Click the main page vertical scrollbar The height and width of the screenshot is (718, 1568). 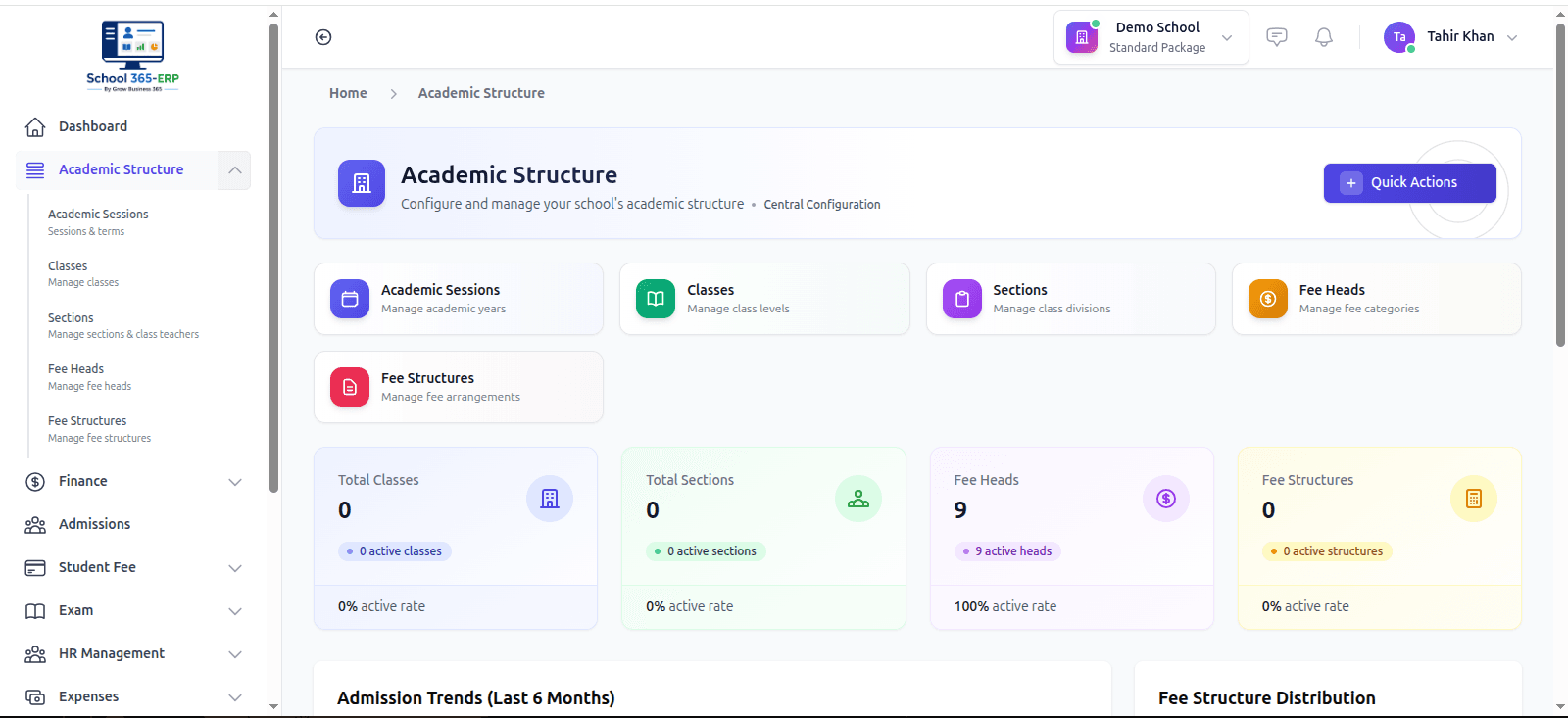[1560, 184]
